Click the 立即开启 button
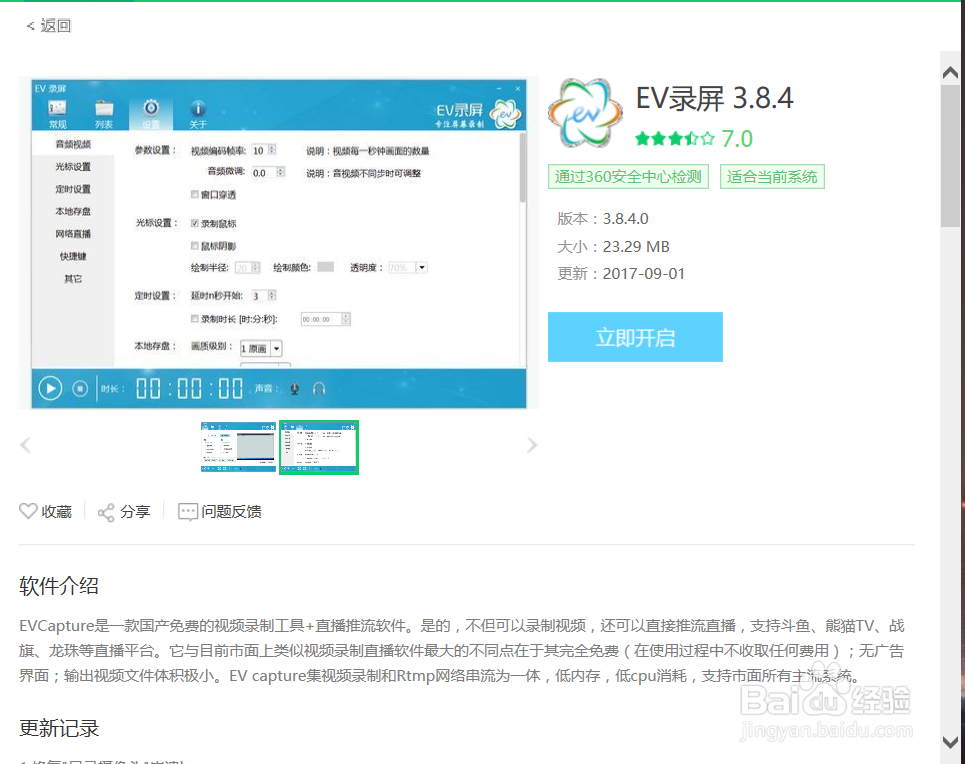Screen dimensions: 965x764 (634, 337)
